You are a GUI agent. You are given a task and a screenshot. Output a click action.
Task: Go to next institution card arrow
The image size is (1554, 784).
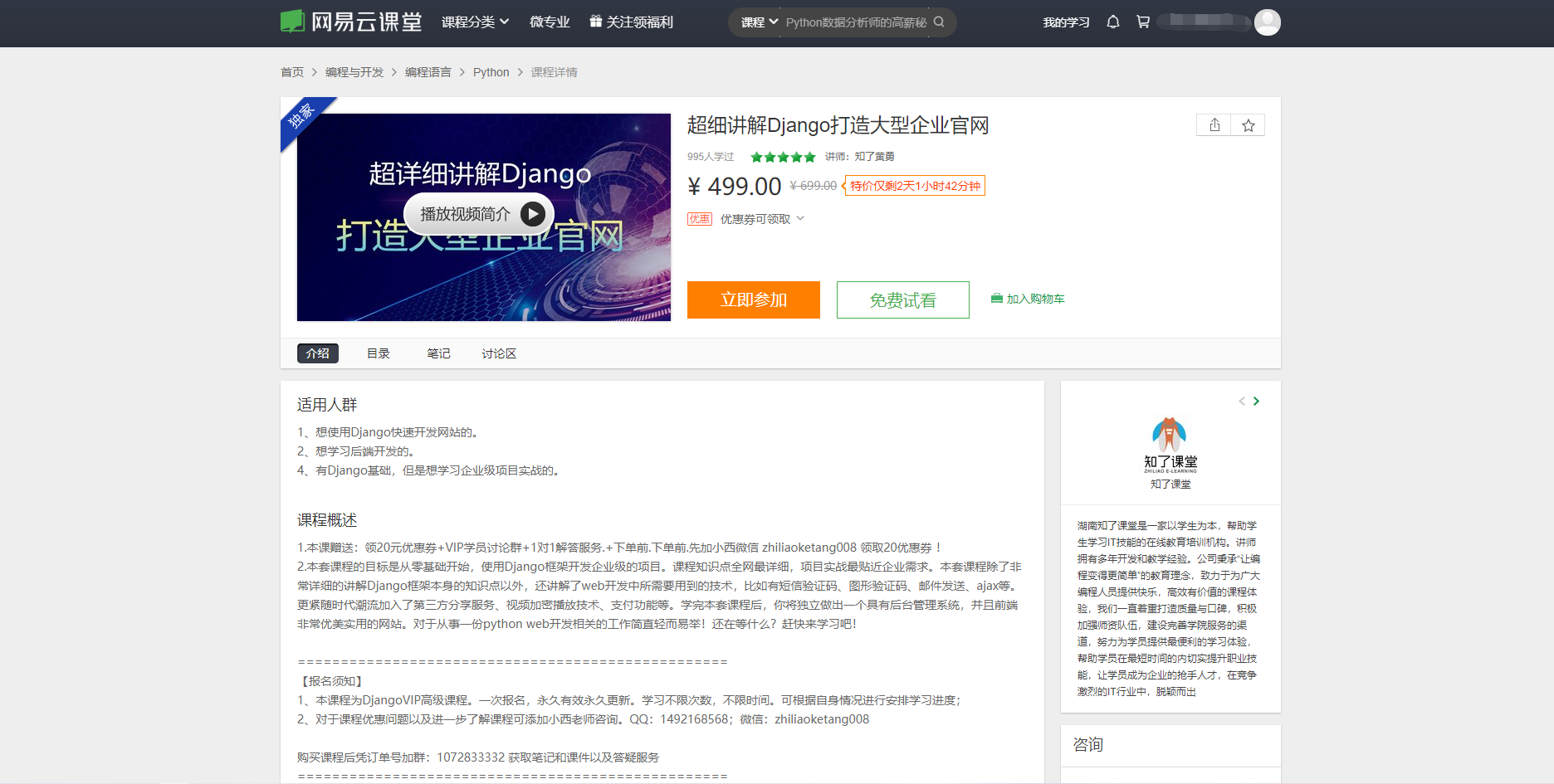point(1256,402)
